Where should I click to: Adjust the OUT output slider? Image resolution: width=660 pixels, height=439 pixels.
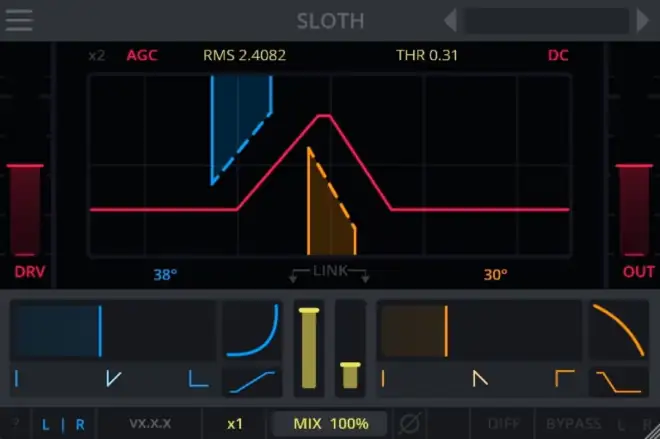[634, 210]
